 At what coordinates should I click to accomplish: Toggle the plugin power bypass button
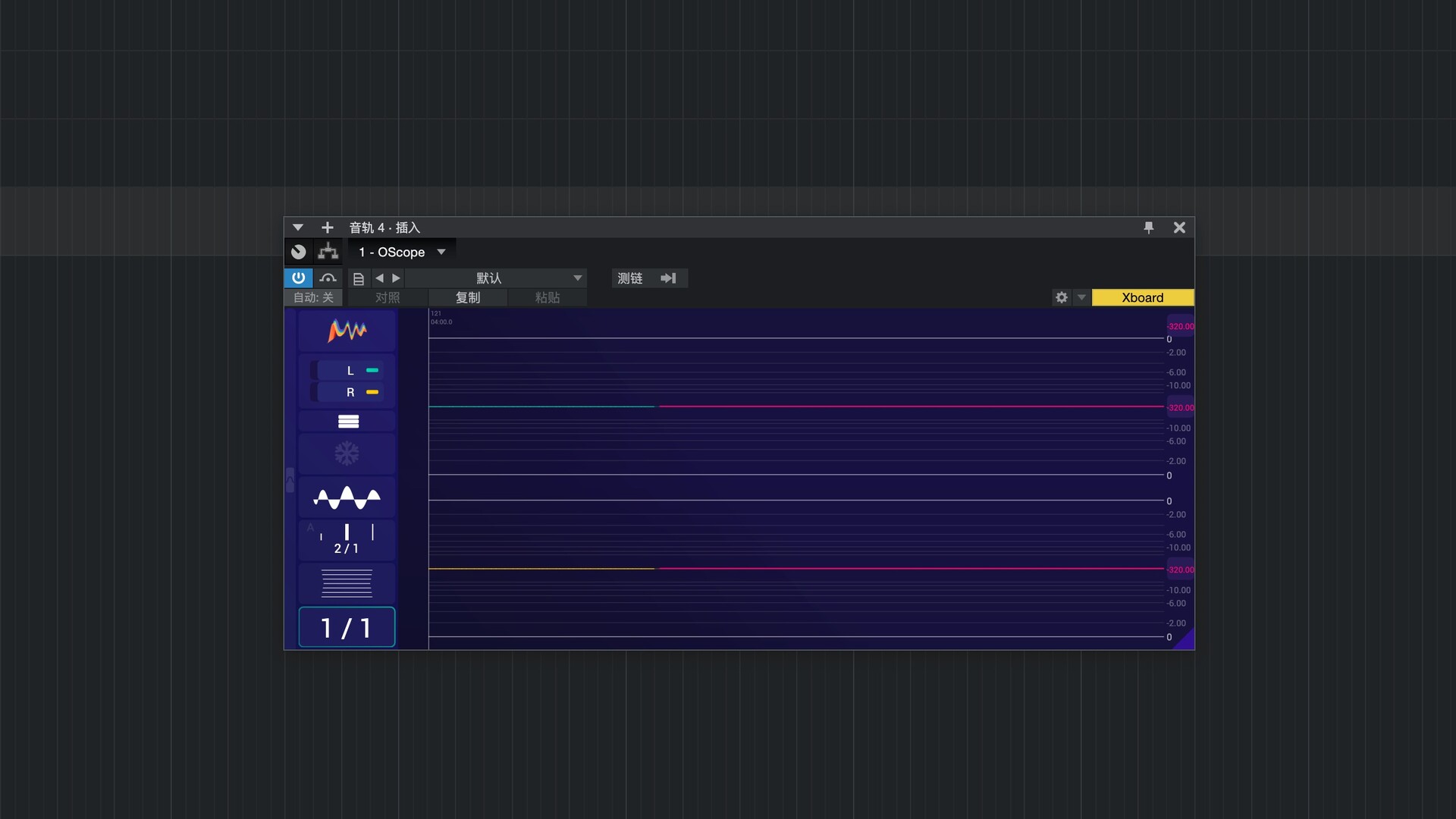click(298, 278)
